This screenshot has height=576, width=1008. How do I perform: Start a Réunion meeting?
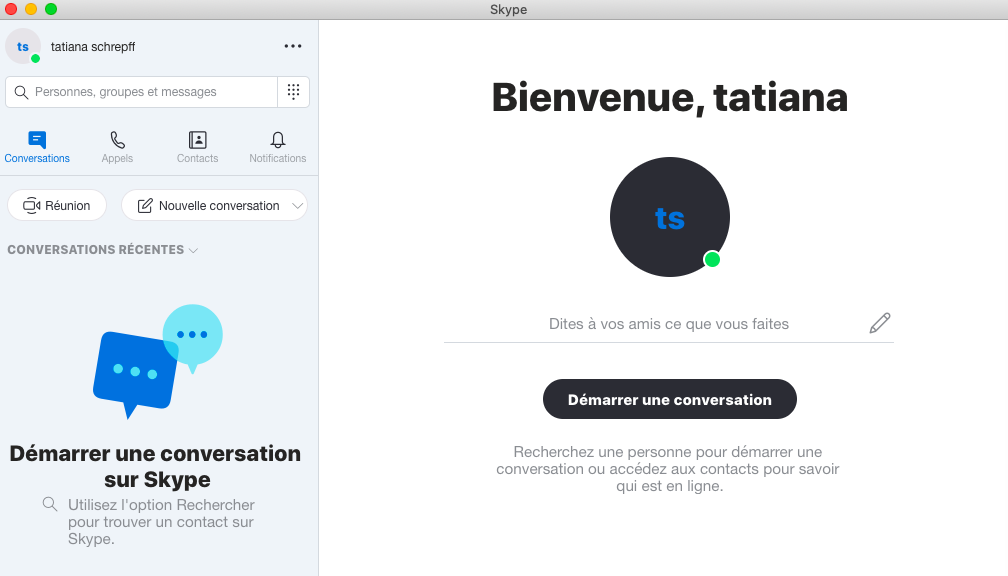57,205
